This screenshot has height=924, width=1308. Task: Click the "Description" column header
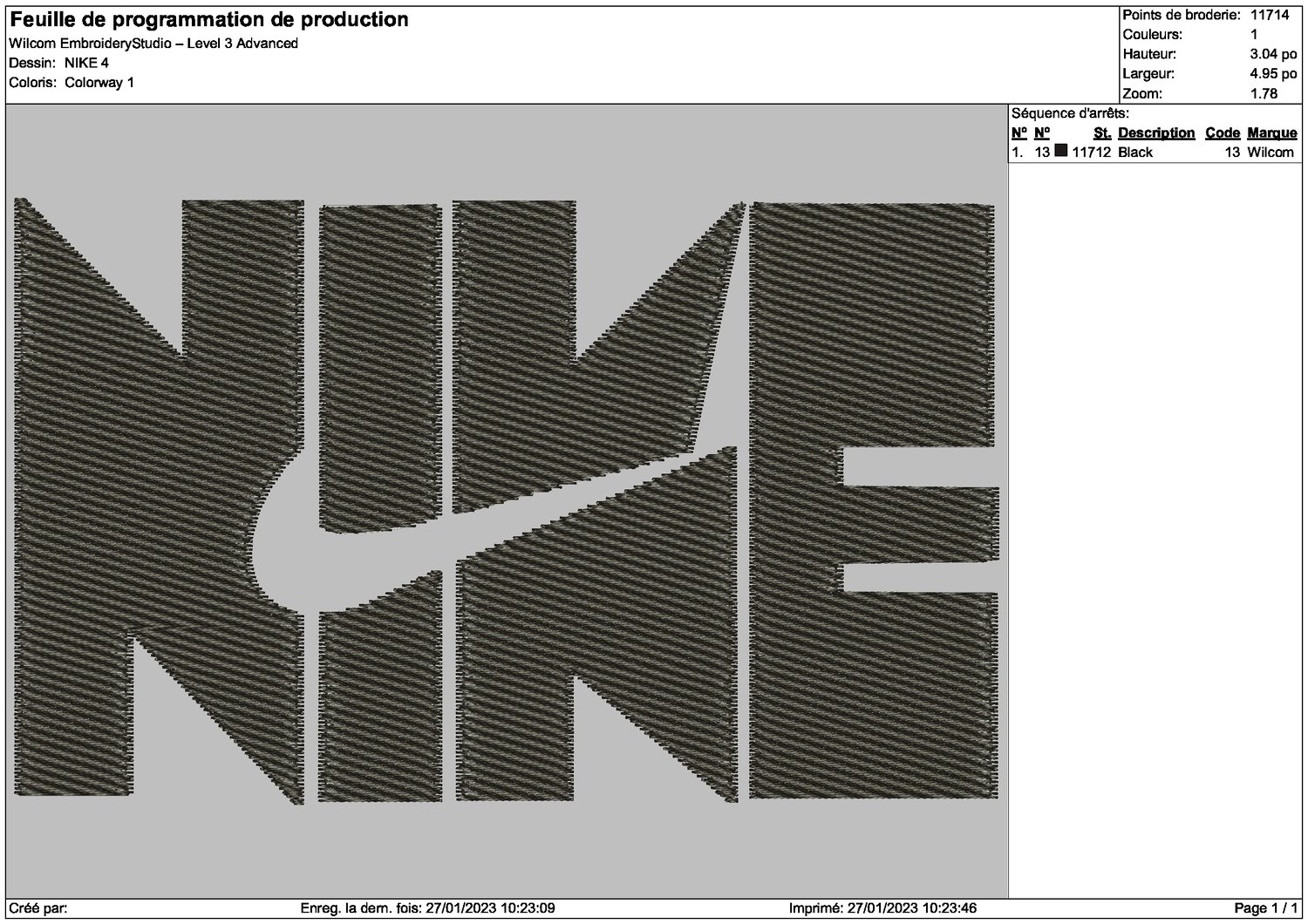[x=1156, y=133]
